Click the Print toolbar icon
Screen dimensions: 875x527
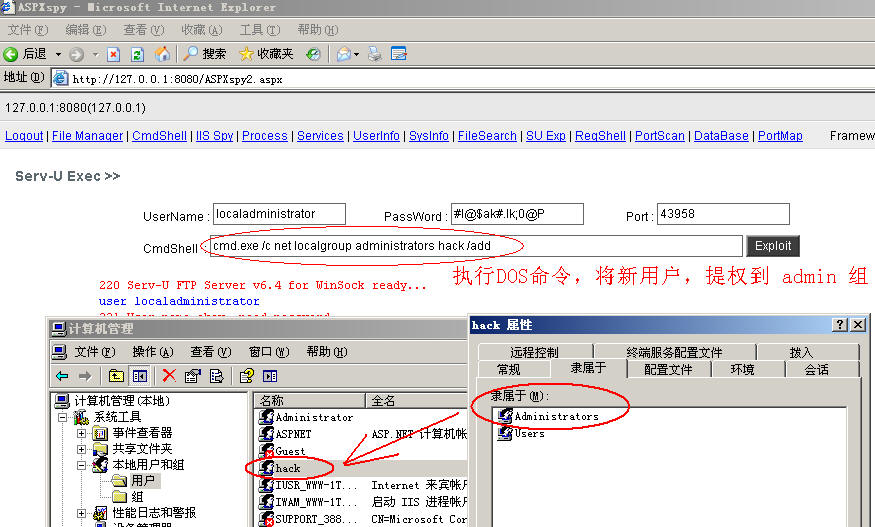pos(374,54)
